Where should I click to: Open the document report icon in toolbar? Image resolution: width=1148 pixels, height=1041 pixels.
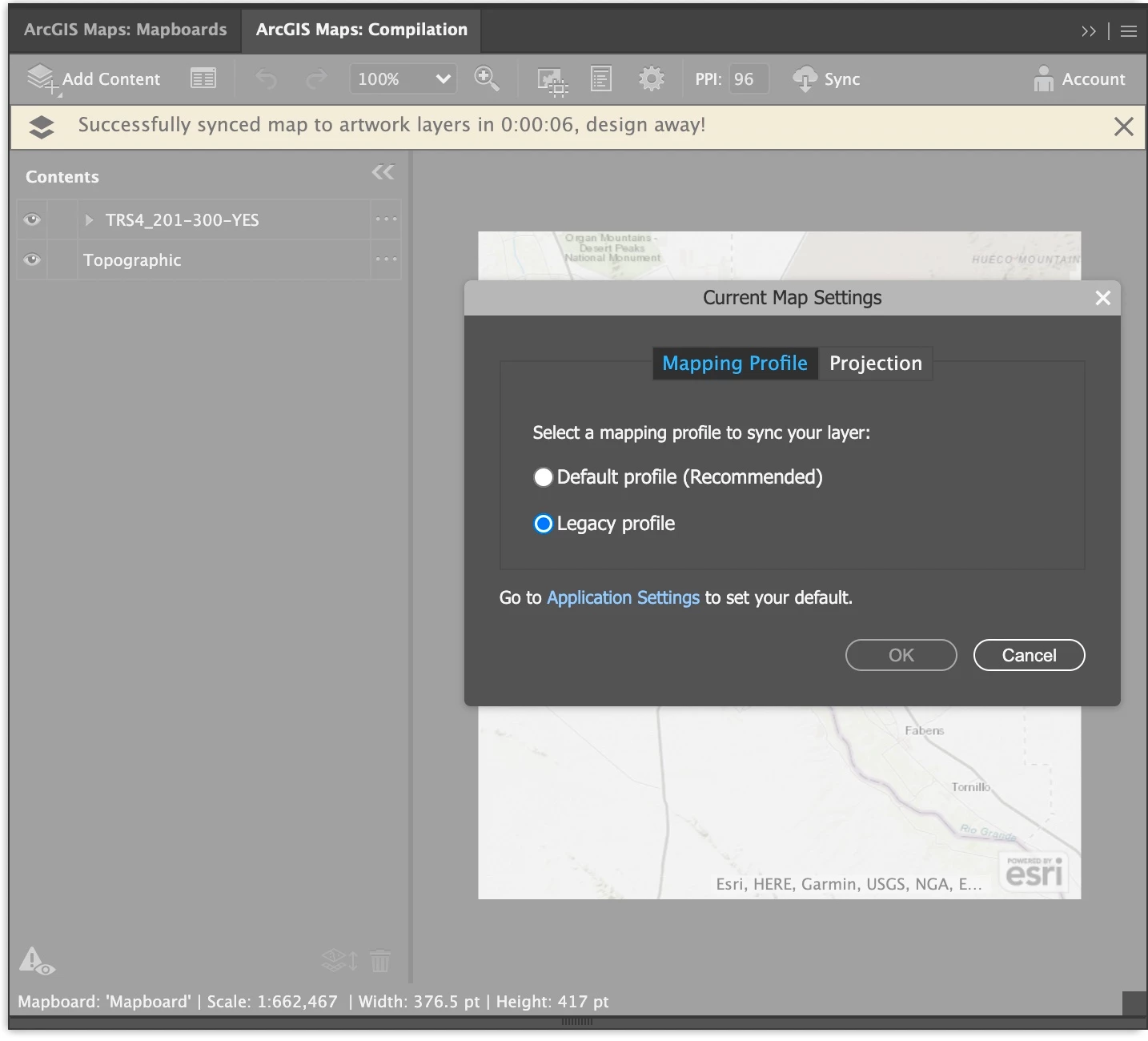(601, 78)
